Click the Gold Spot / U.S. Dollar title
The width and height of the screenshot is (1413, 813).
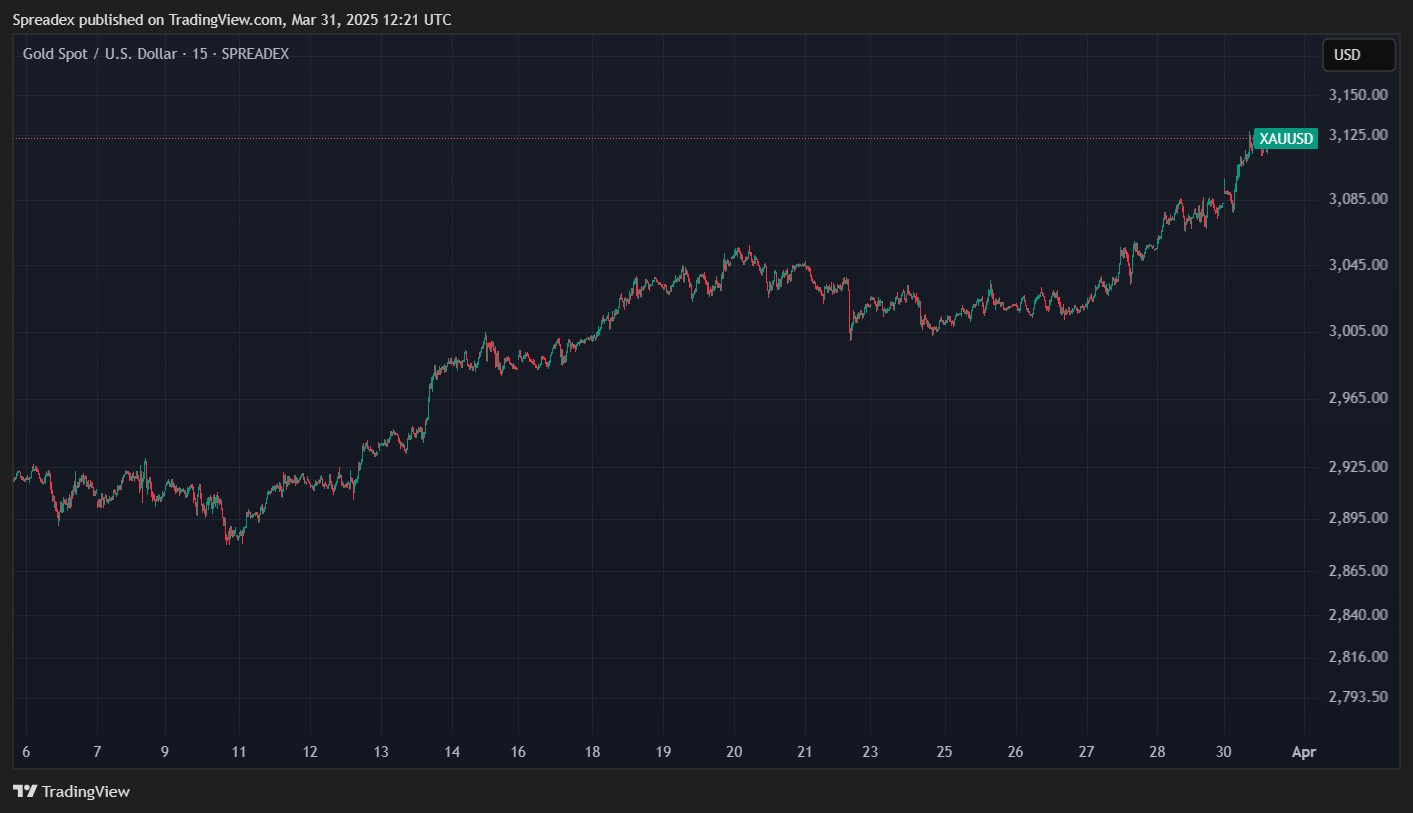[156, 54]
